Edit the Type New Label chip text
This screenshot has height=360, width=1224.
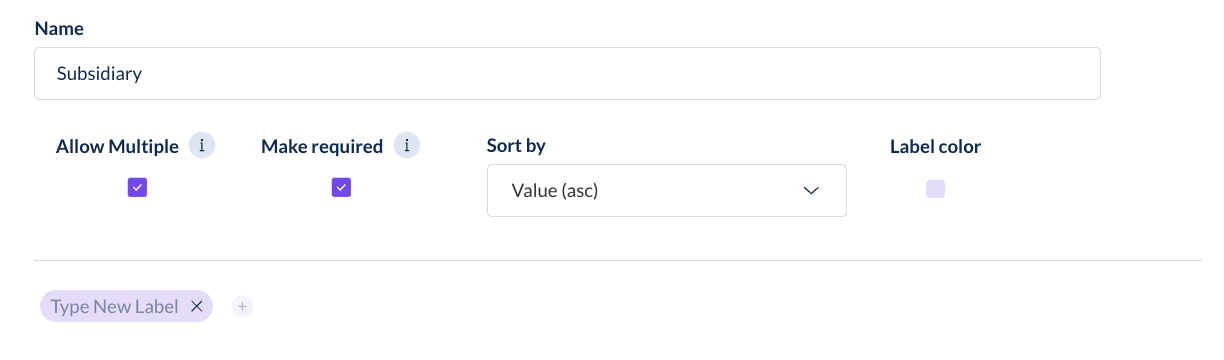[114, 307]
